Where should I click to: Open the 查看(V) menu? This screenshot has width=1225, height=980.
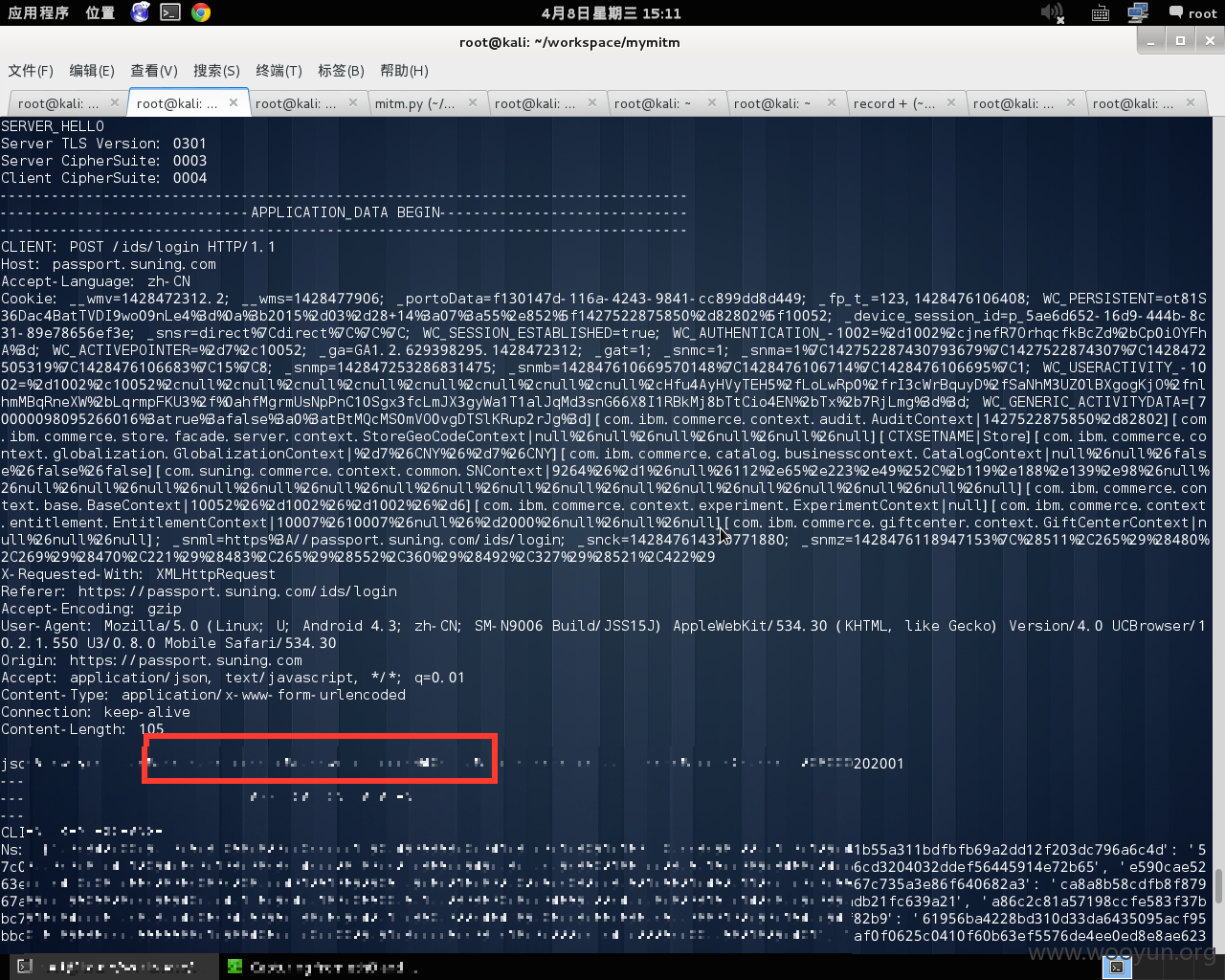(x=154, y=71)
